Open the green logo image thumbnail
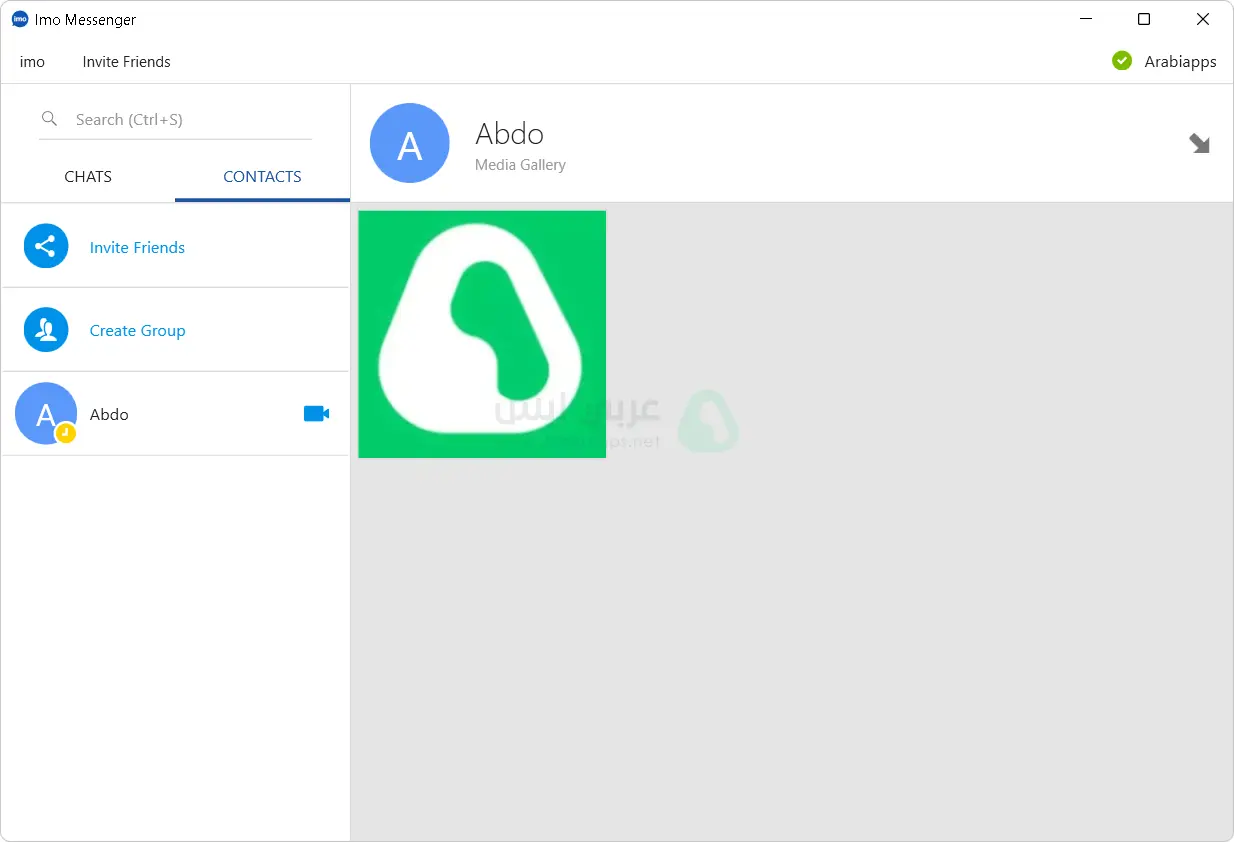The image size is (1234, 842). (x=482, y=334)
